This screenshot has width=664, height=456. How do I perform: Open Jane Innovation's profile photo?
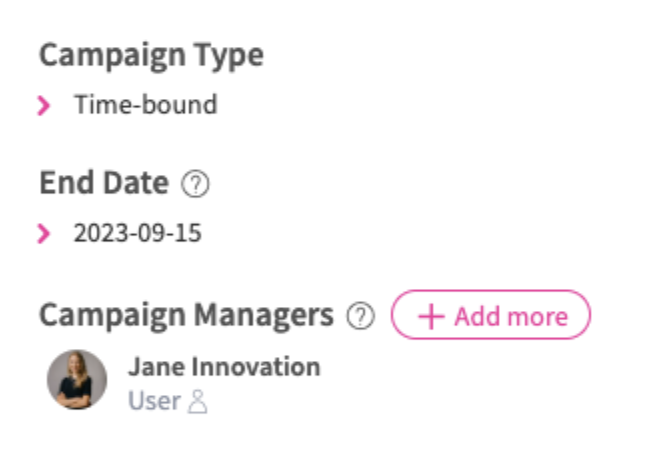(77, 379)
